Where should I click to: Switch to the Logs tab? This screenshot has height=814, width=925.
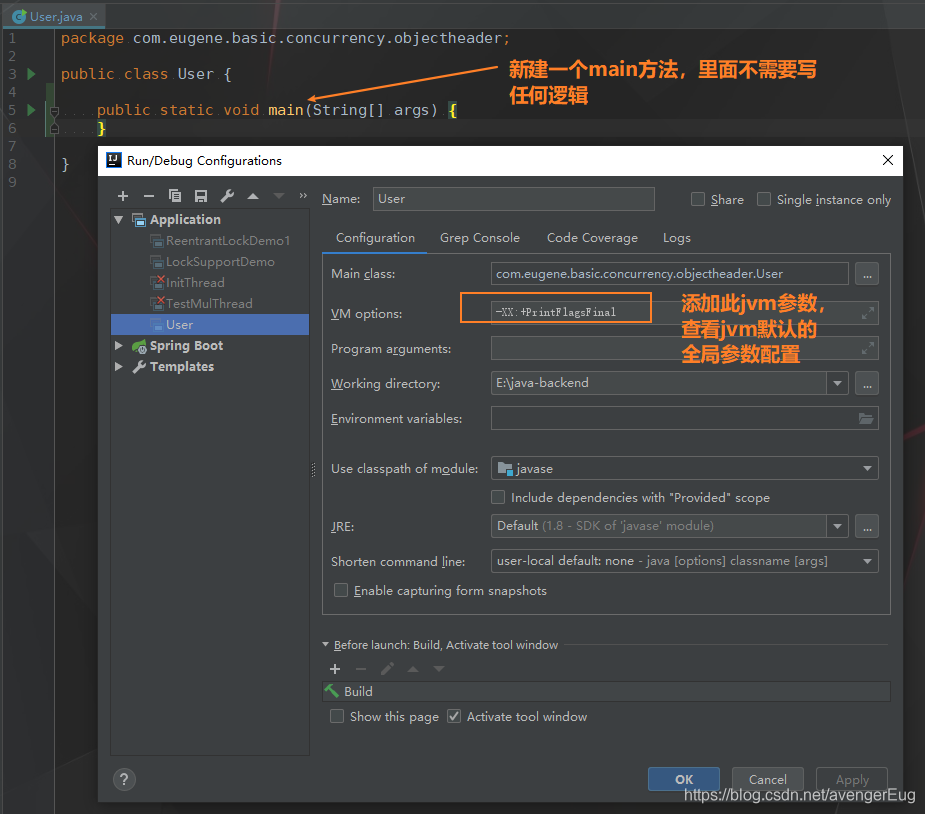pos(677,238)
